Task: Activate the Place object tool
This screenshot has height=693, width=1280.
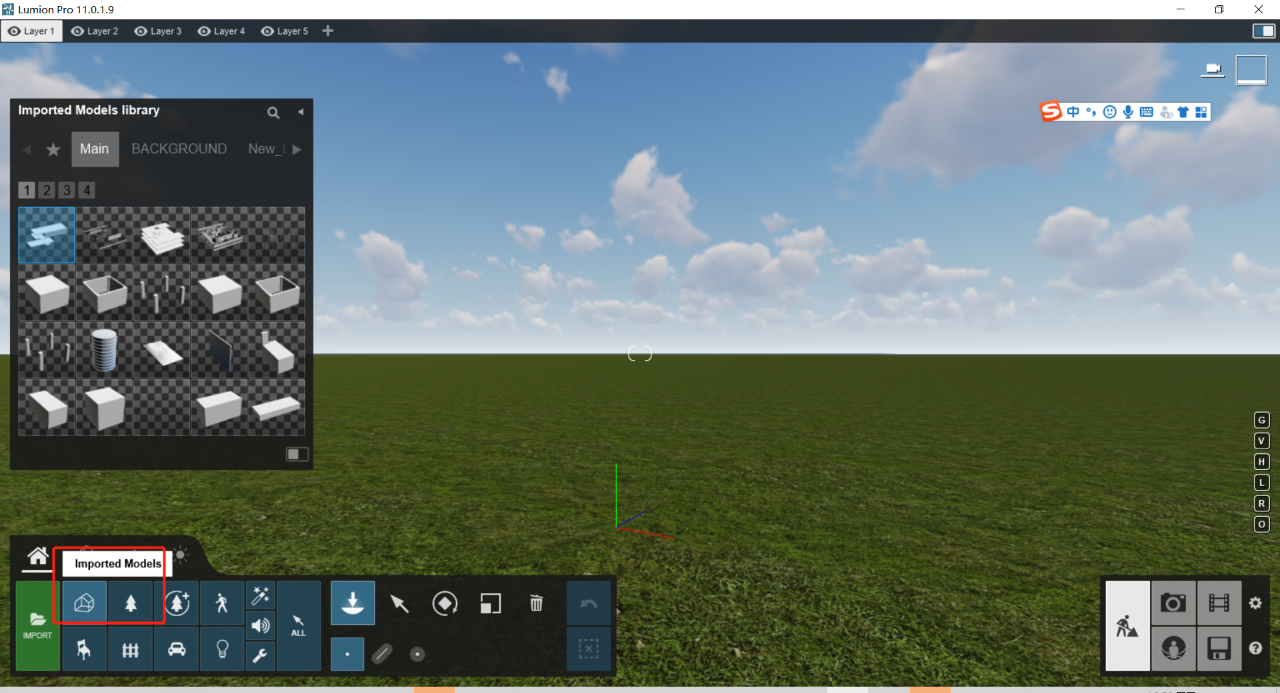Action: coord(353,603)
